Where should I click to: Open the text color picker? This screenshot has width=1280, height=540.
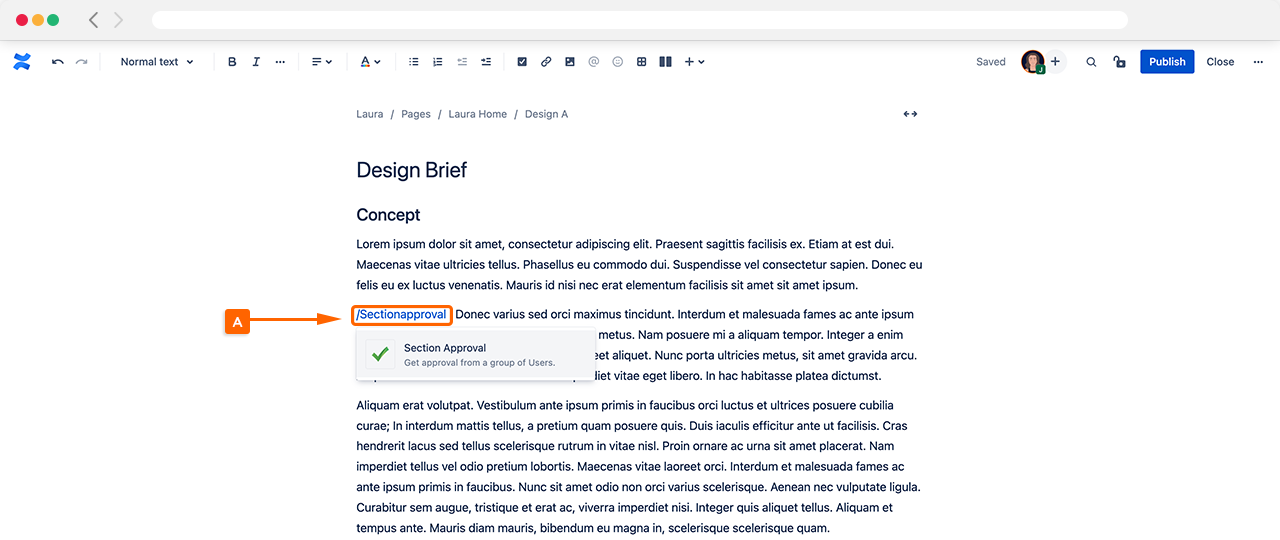pyautogui.click(x=369, y=62)
